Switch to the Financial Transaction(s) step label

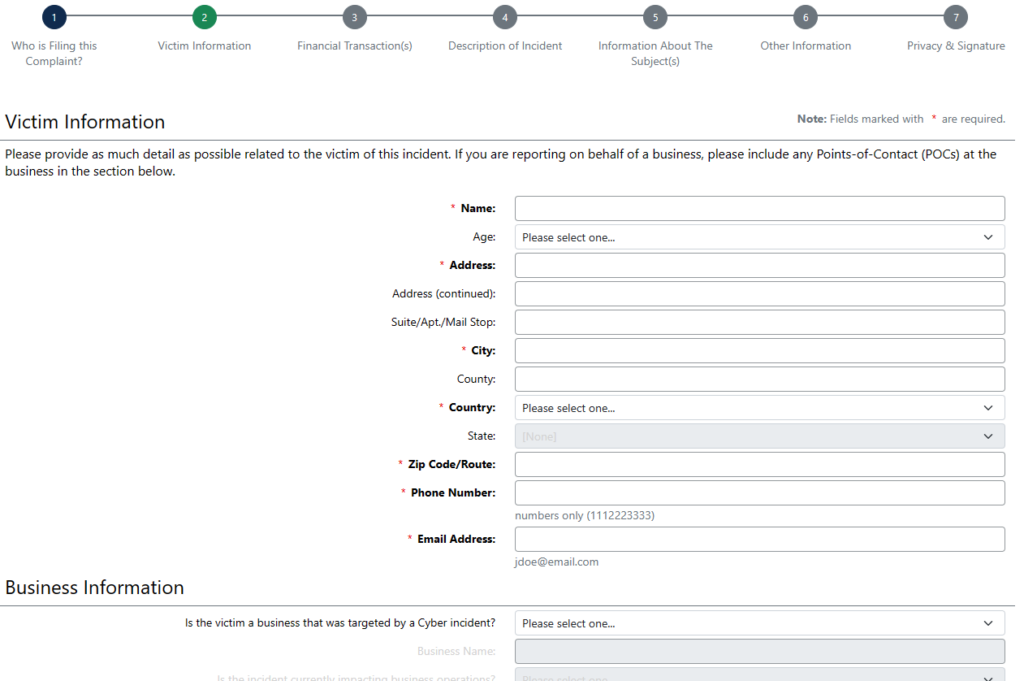coord(354,45)
